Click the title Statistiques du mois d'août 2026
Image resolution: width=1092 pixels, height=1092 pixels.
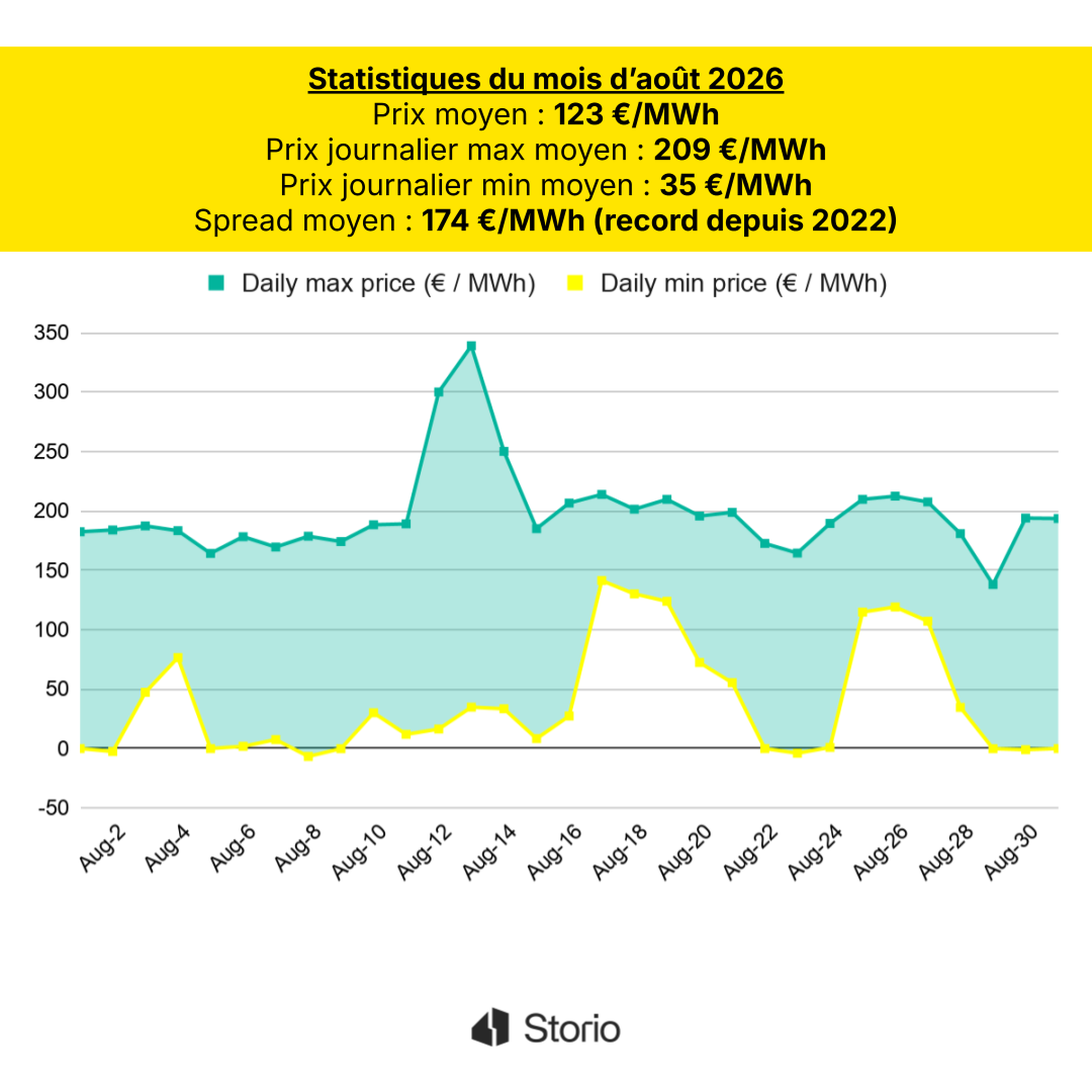coord(546,78)
